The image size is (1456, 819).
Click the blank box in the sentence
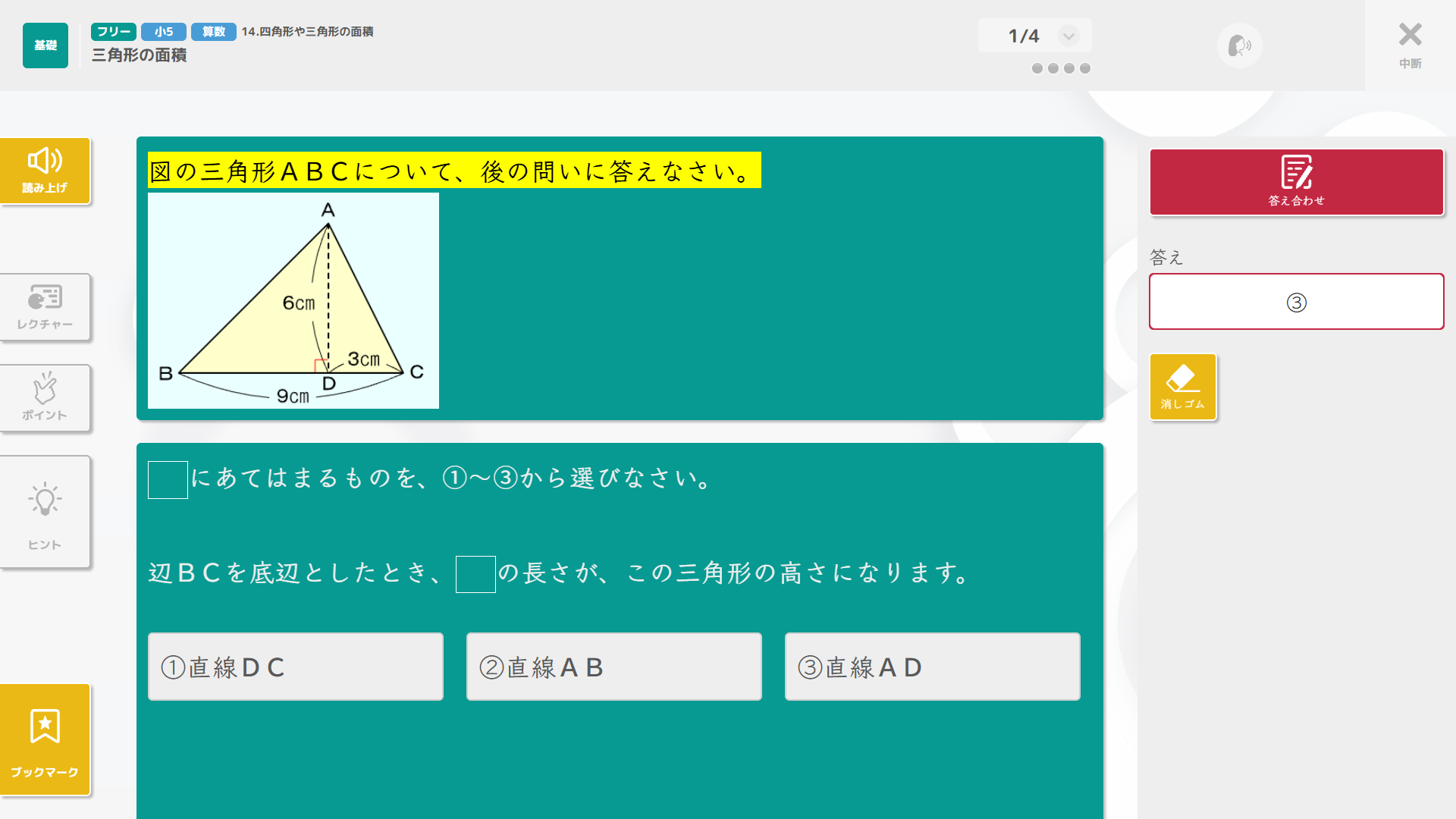(x=475, y=574)
